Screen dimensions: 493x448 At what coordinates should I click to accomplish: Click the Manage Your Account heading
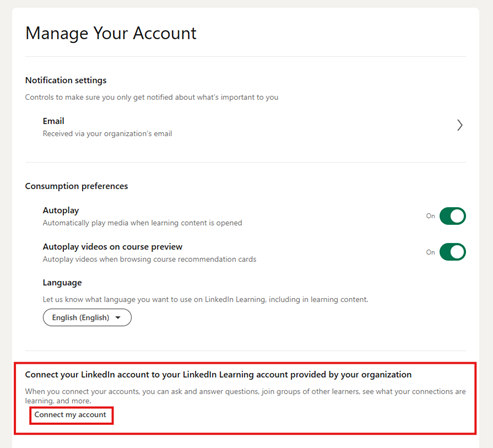click(111, 33)
